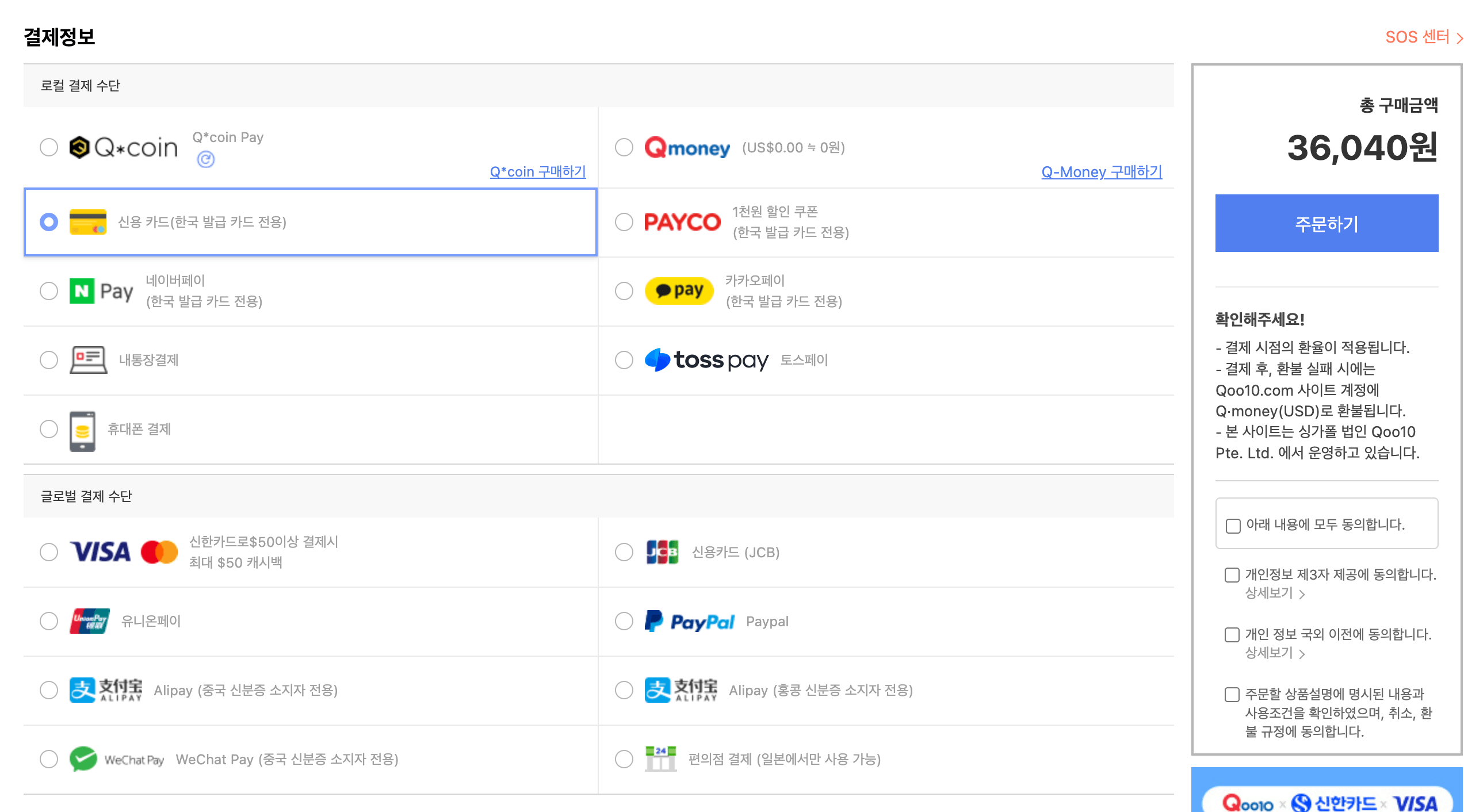Click the KakaoPay yellow pay logo
The height and width of the screenshot is (812, 1468).
tap(679, 291)
